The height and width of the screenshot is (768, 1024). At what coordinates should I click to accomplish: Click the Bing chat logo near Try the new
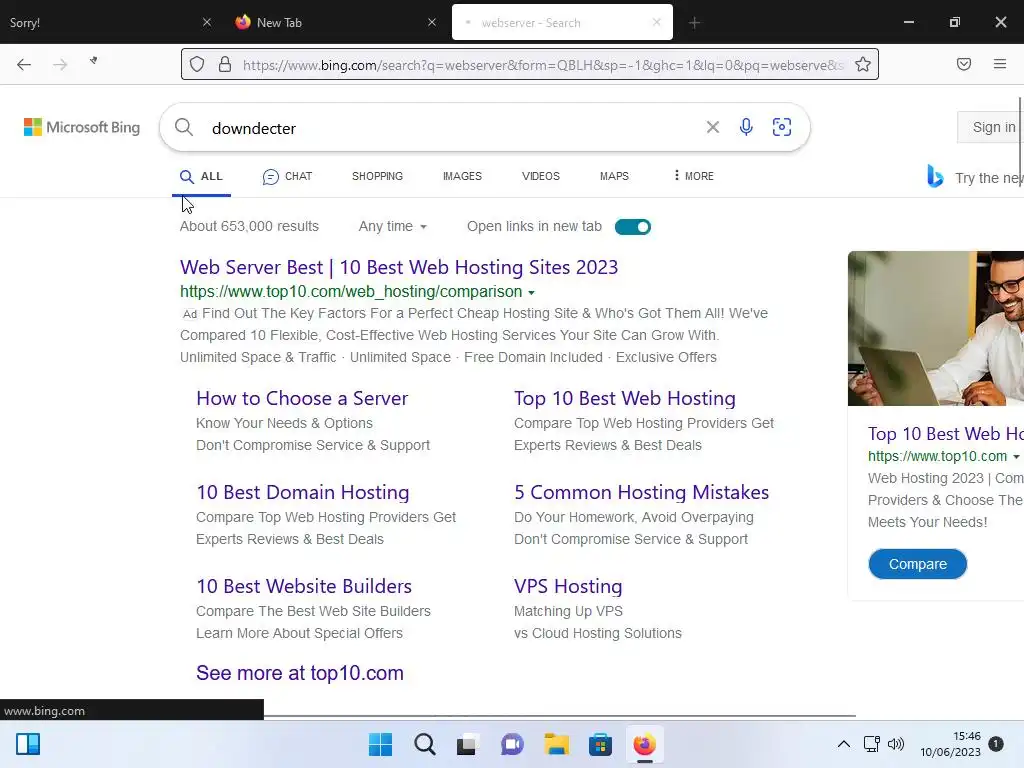(935, 176)
